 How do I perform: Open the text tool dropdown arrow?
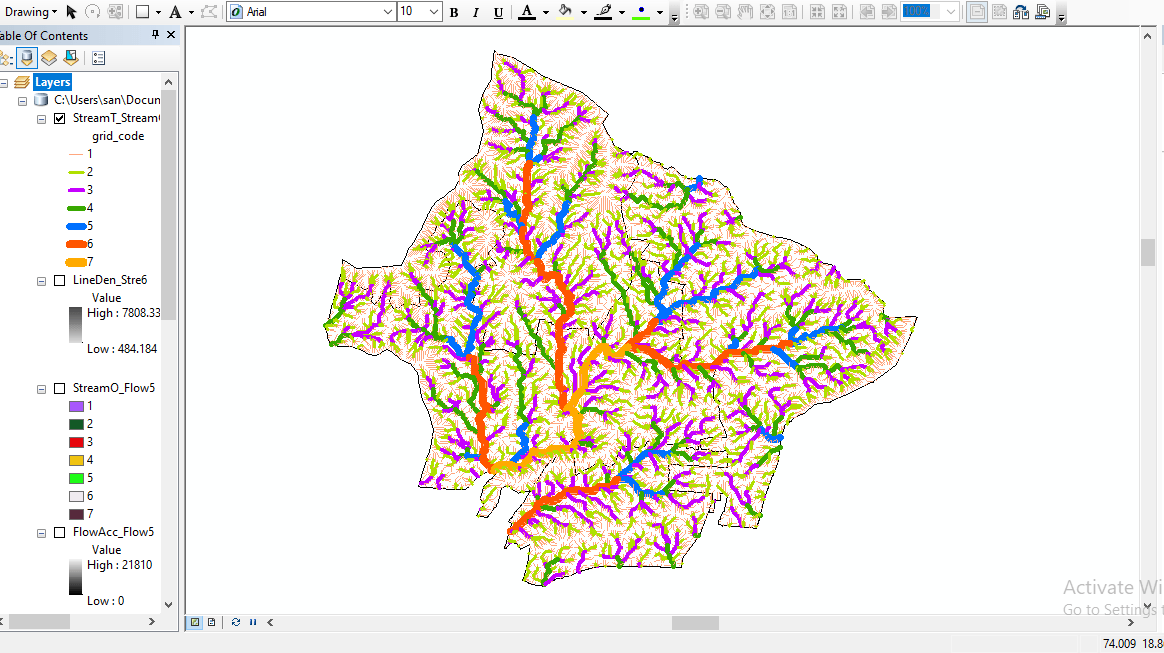pos(191,12)
